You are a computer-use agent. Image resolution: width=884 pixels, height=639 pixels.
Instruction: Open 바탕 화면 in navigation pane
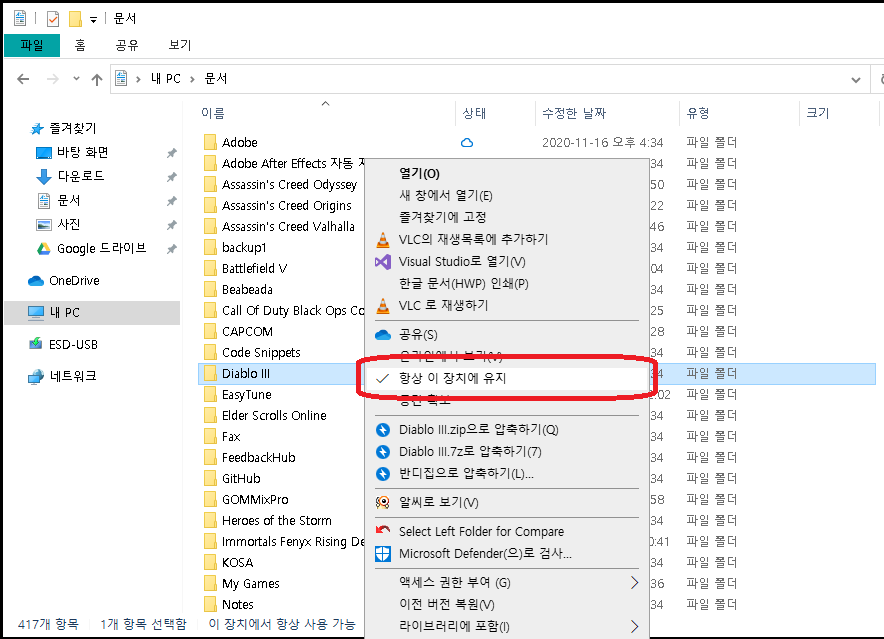(x=82, y=152)
